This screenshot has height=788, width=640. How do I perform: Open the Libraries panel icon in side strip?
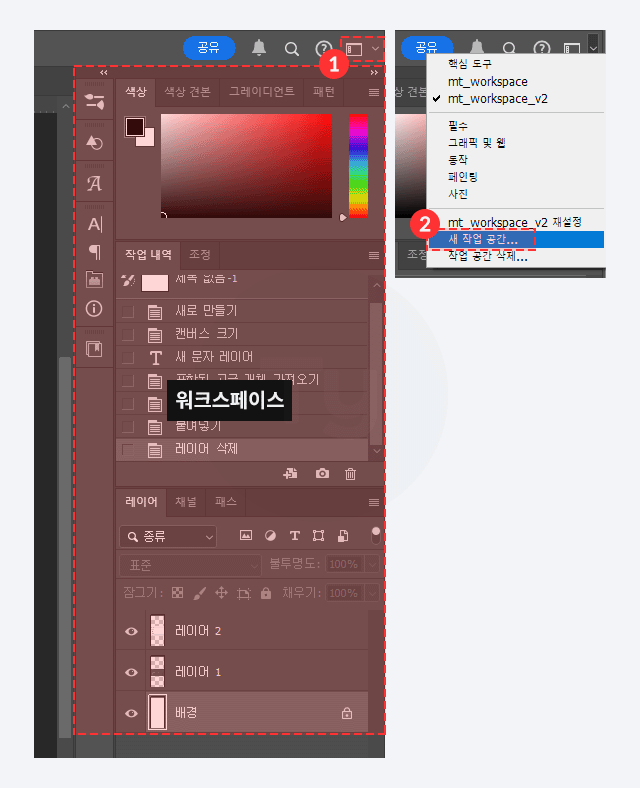pyautogui.click(x=94, y=349)
